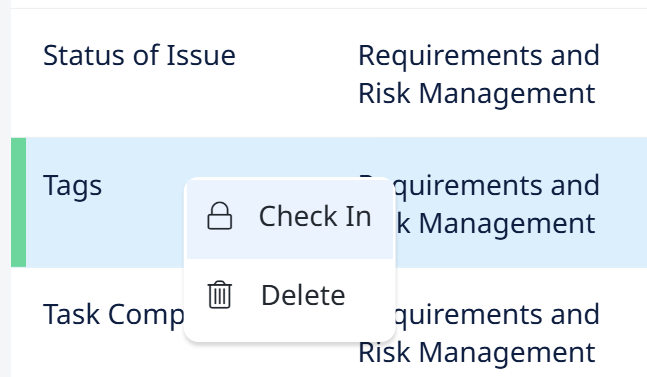Viewport: 647px width, 377px height.
Task: Click the gray sidebar strip at far left
Action: pos(5,188)
